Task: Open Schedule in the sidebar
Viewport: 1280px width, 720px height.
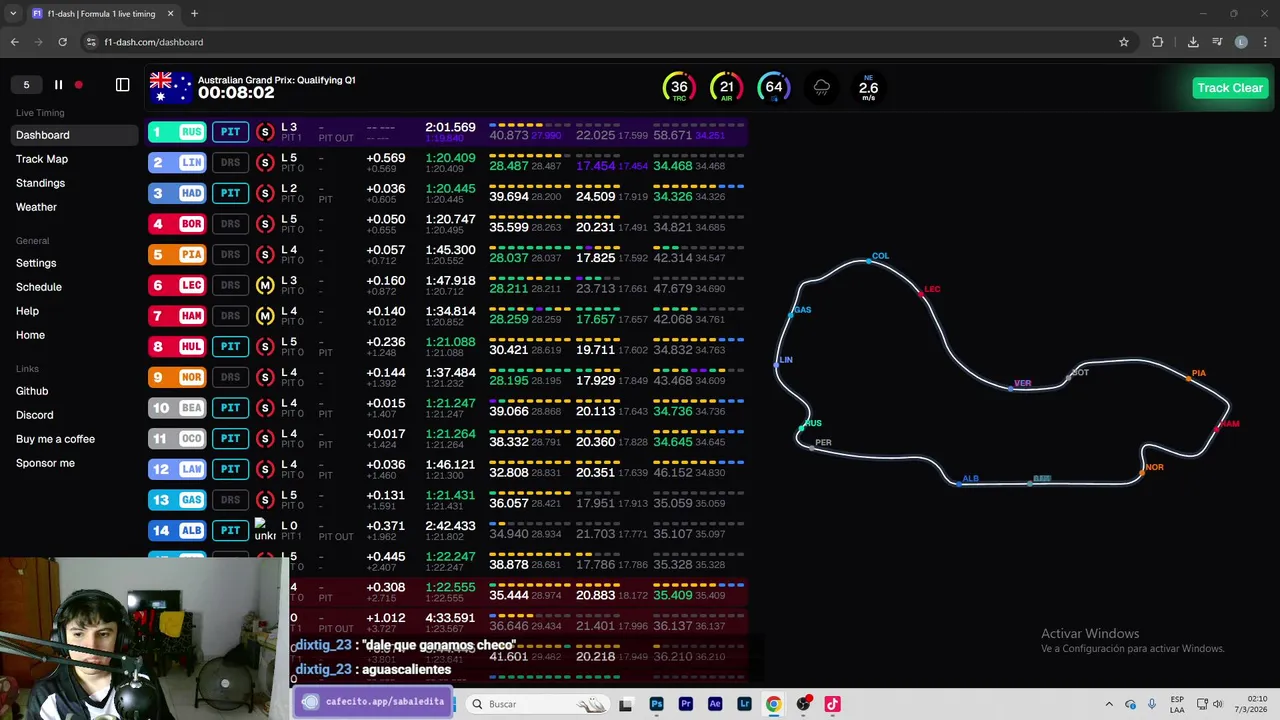Action: click(39, 287)
